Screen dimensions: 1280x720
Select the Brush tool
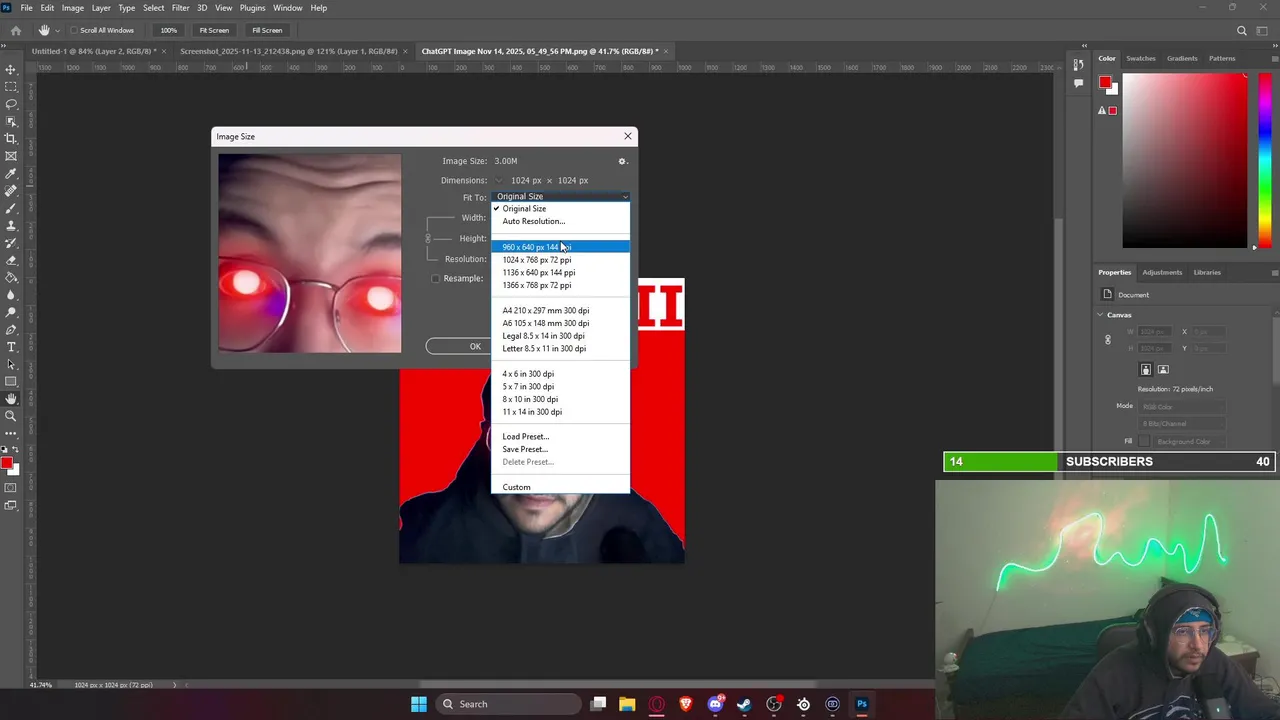(x=11, y=208)
